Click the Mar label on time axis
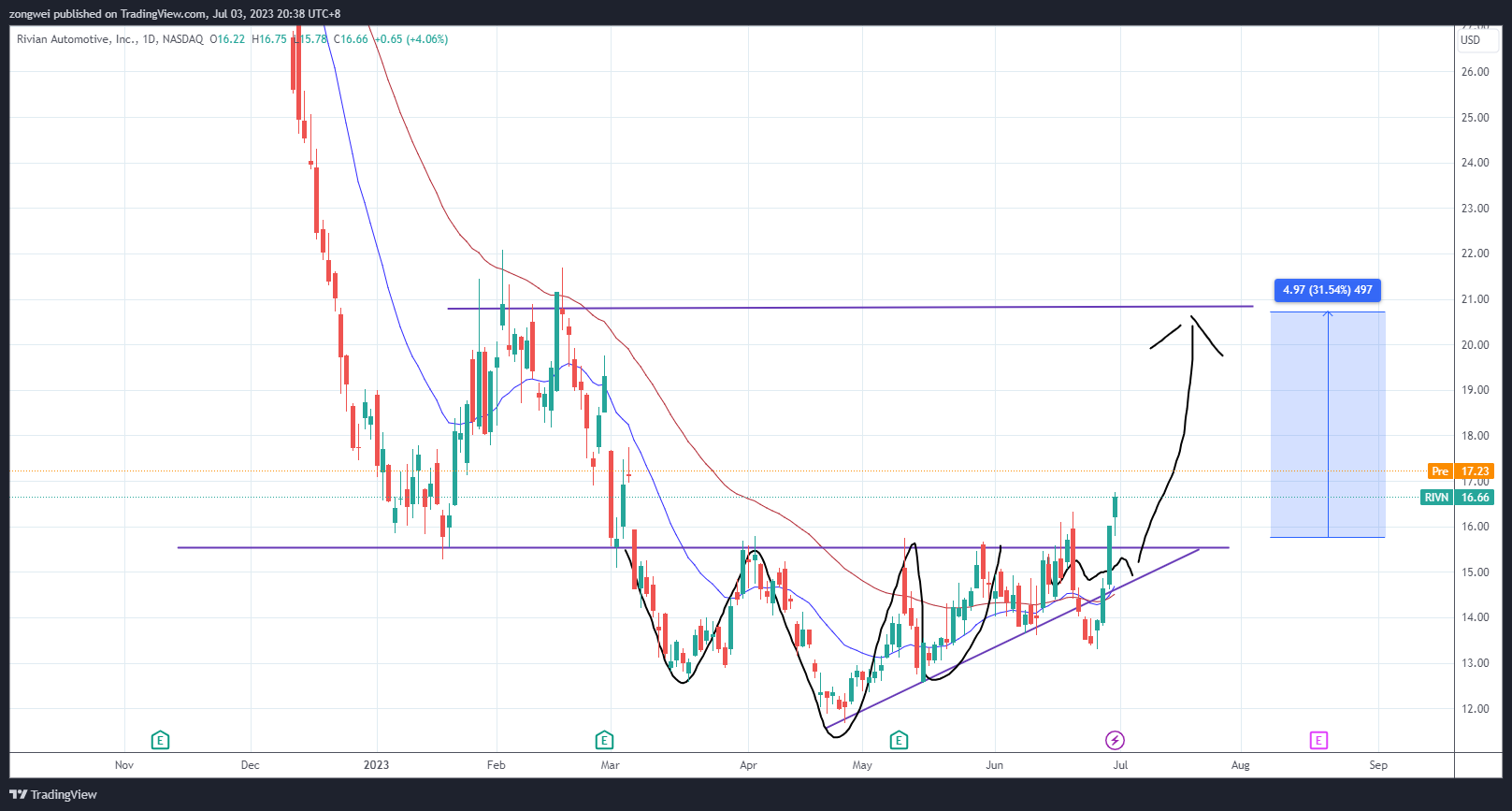 pyautogui.click(x=610, y=765)
